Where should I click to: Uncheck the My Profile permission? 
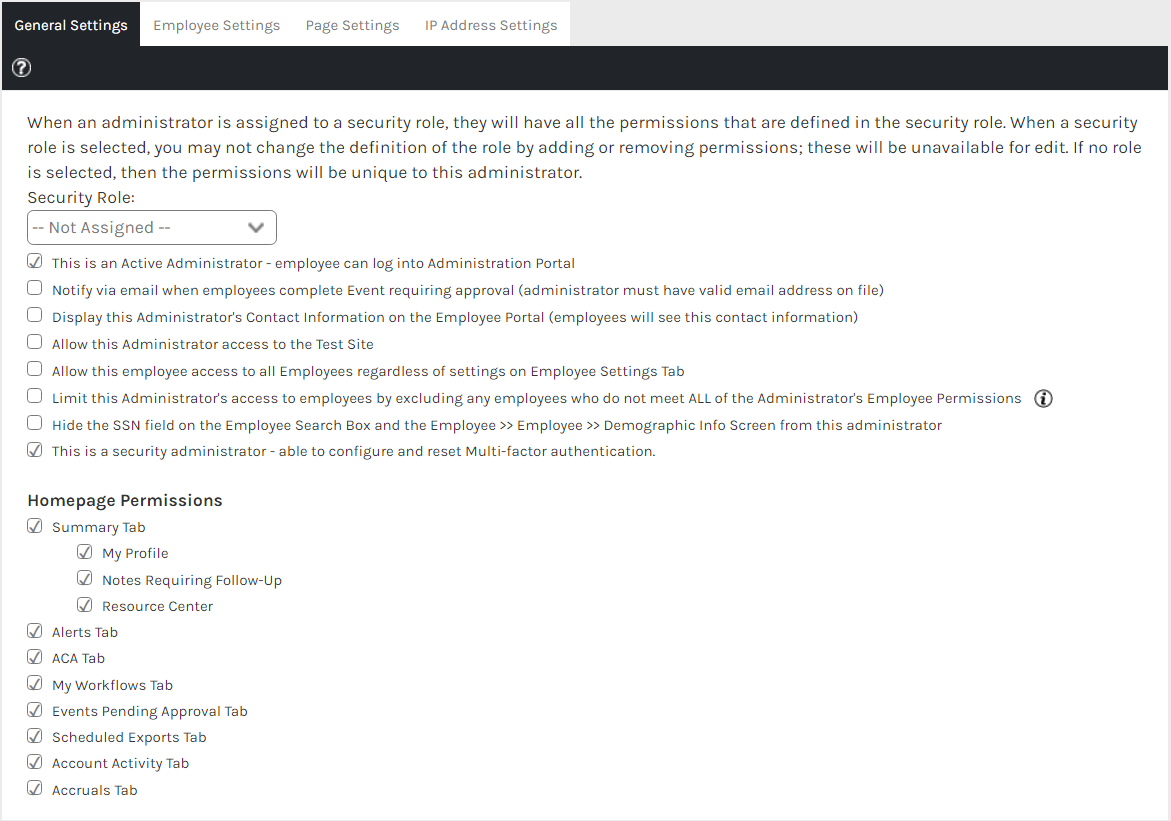[x=85, y=552]
